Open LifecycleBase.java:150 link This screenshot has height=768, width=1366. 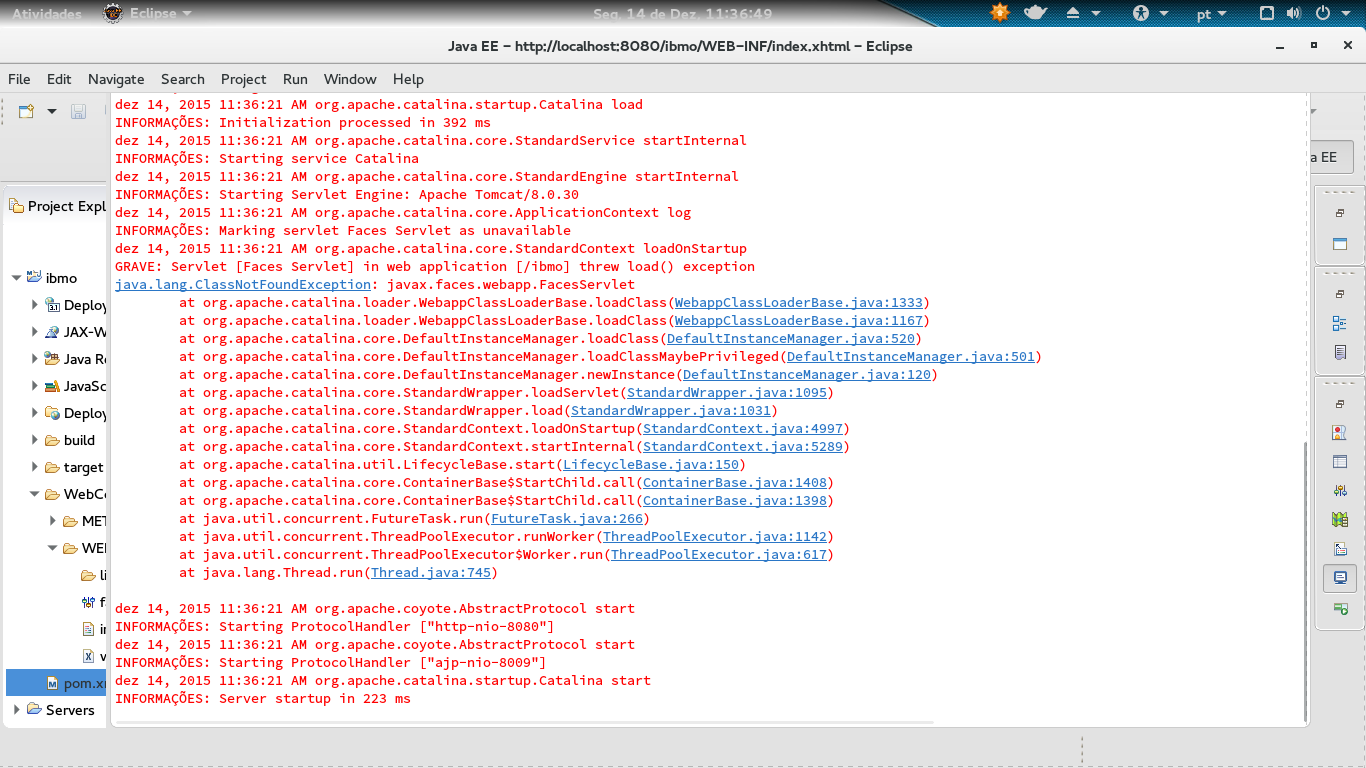pos(651,464)
